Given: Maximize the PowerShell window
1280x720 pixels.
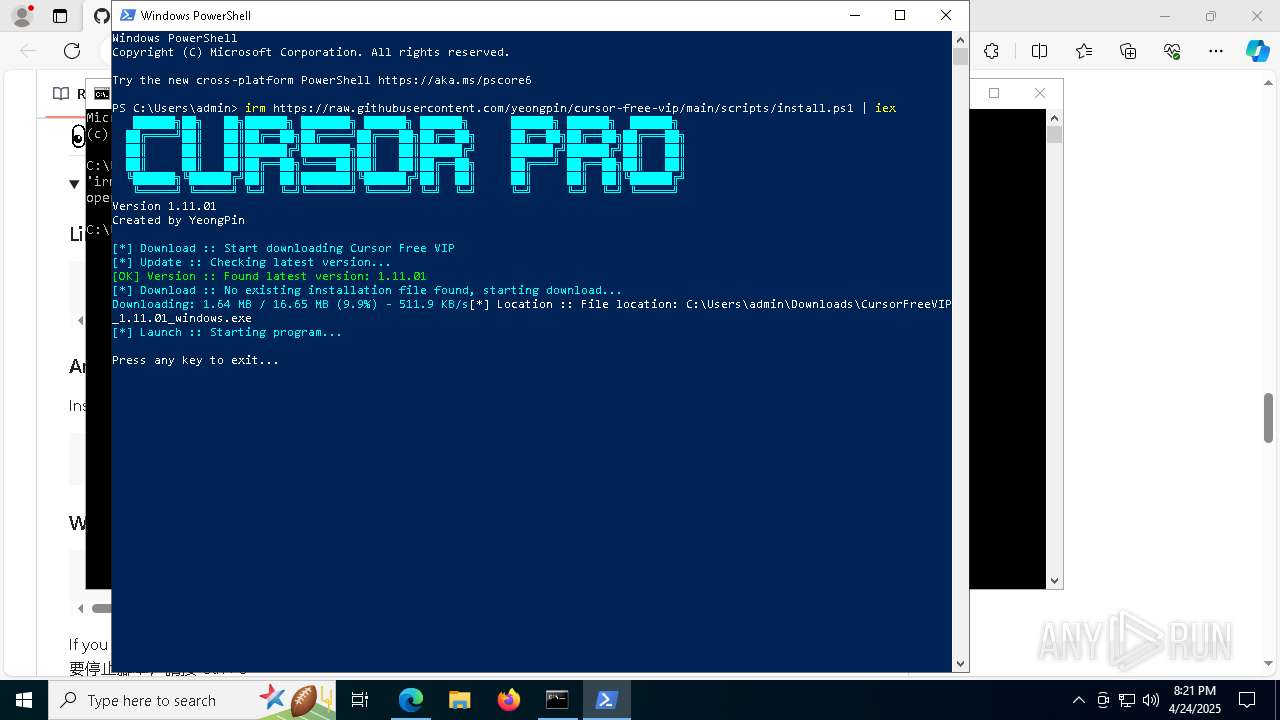Looking at the screenshot, I should (900, 15).
